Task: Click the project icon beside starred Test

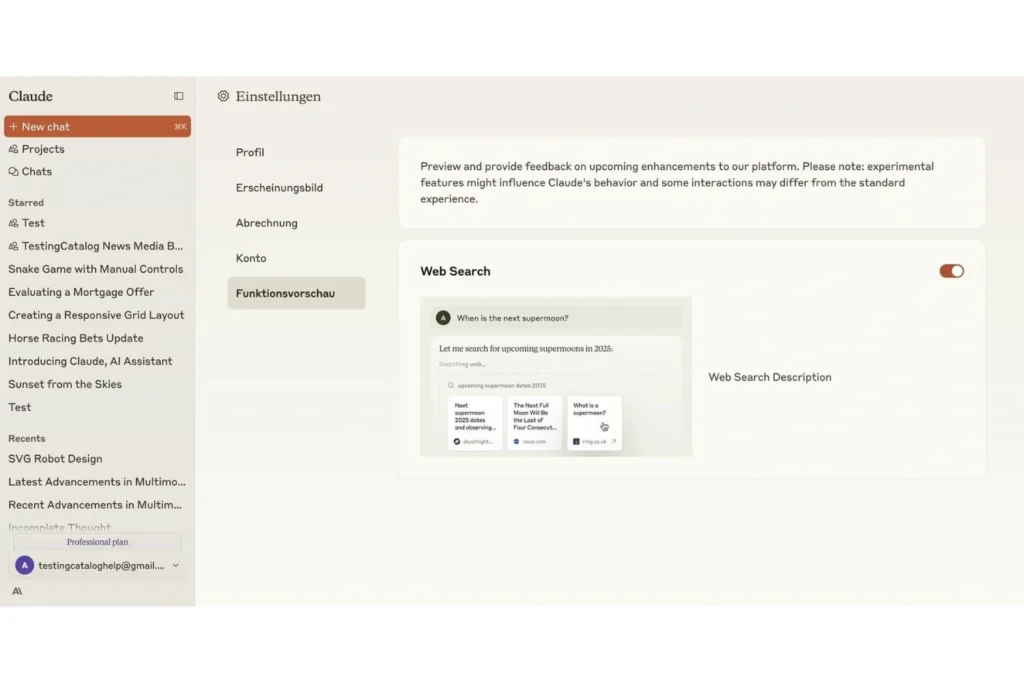Action: [x=13, y=223]
